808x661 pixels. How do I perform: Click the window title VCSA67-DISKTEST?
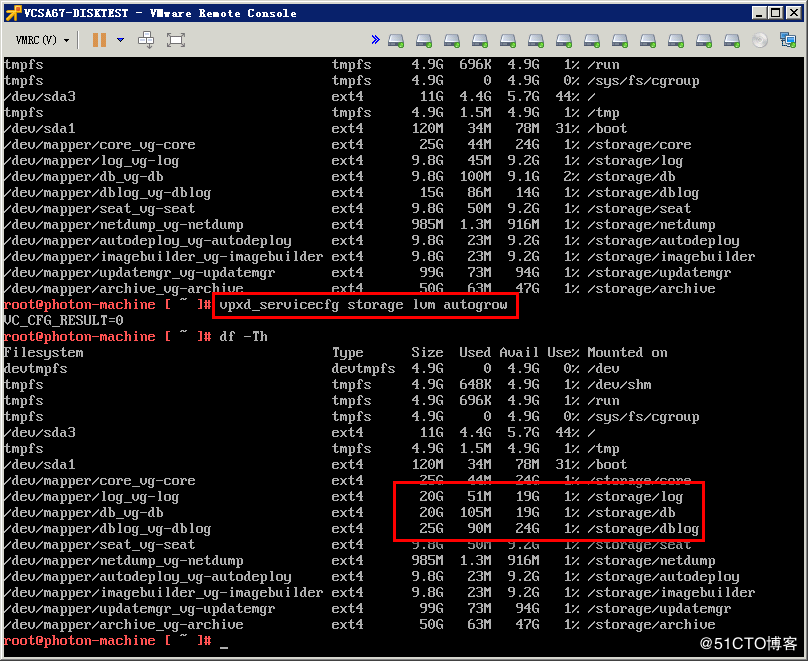pos(76,13)
